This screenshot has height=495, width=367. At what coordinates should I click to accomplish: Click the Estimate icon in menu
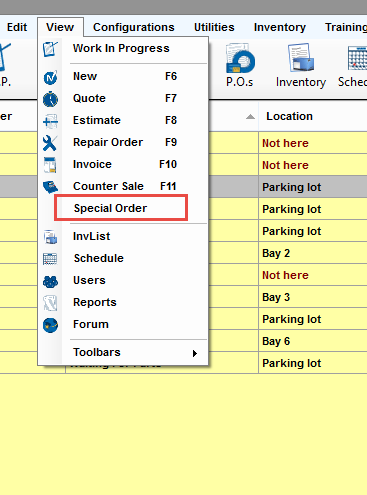(50, 121)
